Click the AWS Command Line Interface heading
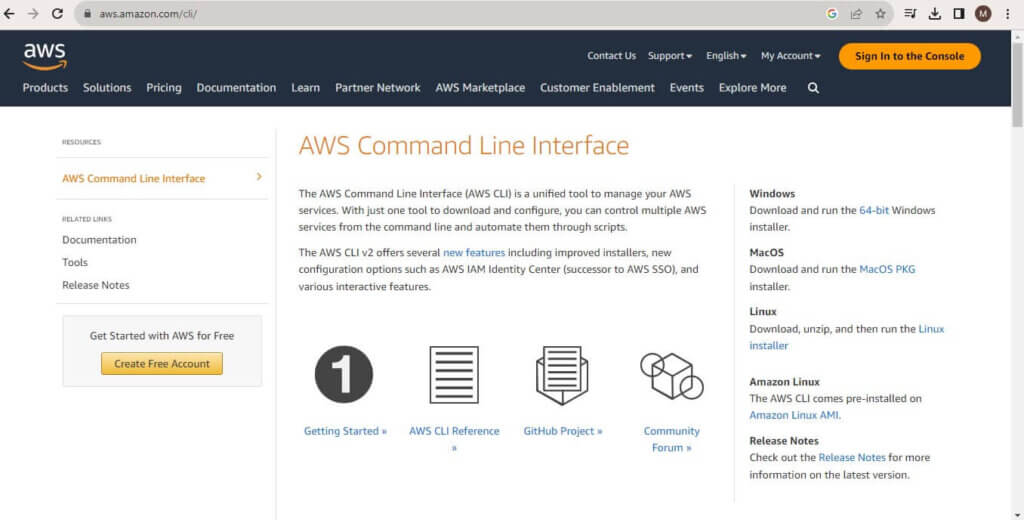 coord(464,145)
